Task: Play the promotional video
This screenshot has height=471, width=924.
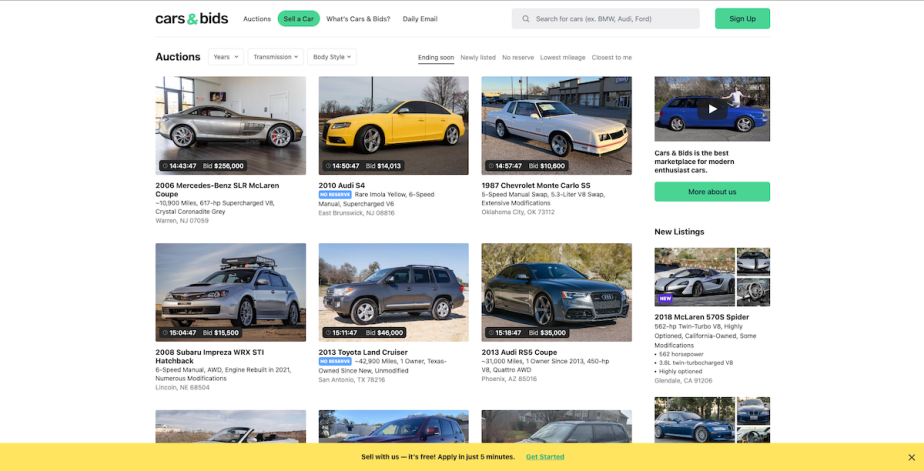Action: point(712,109)
